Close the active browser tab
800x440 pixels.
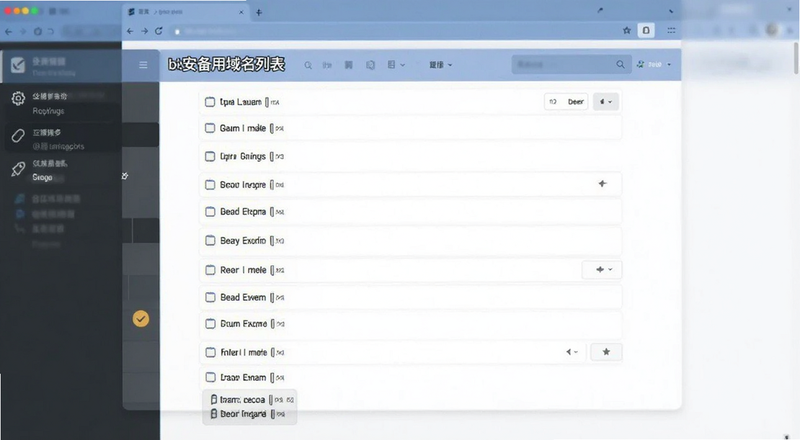point(241,12)
